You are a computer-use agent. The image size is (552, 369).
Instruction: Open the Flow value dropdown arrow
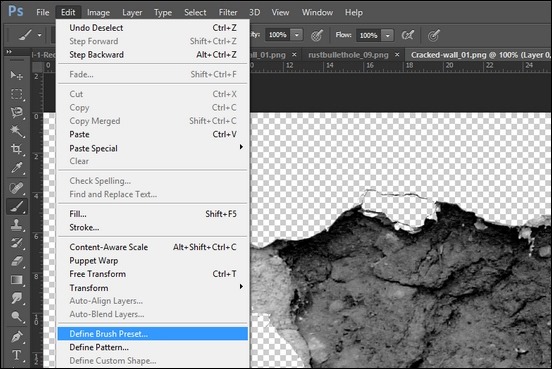tap(388, 35)
